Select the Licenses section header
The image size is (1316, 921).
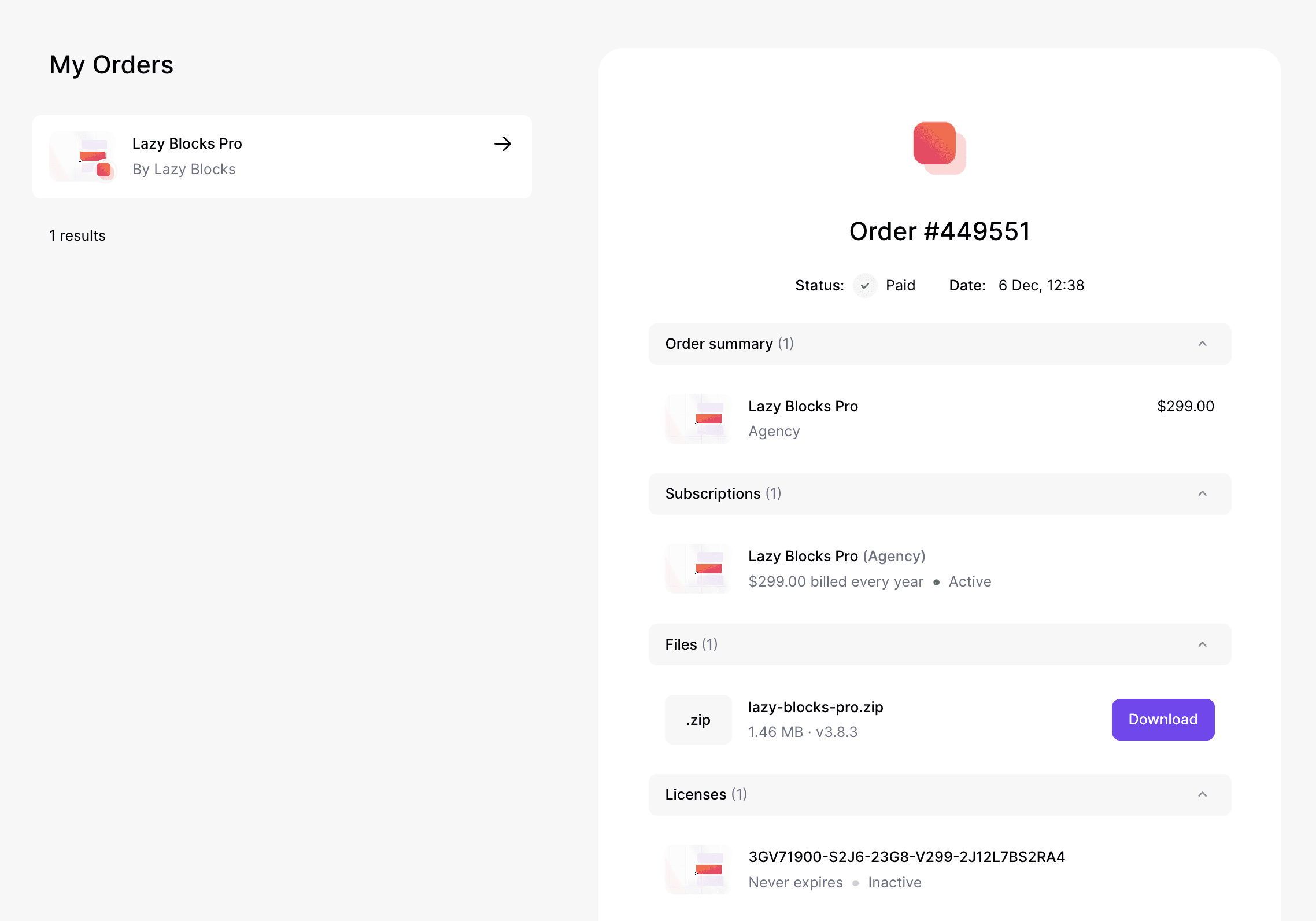705,794
